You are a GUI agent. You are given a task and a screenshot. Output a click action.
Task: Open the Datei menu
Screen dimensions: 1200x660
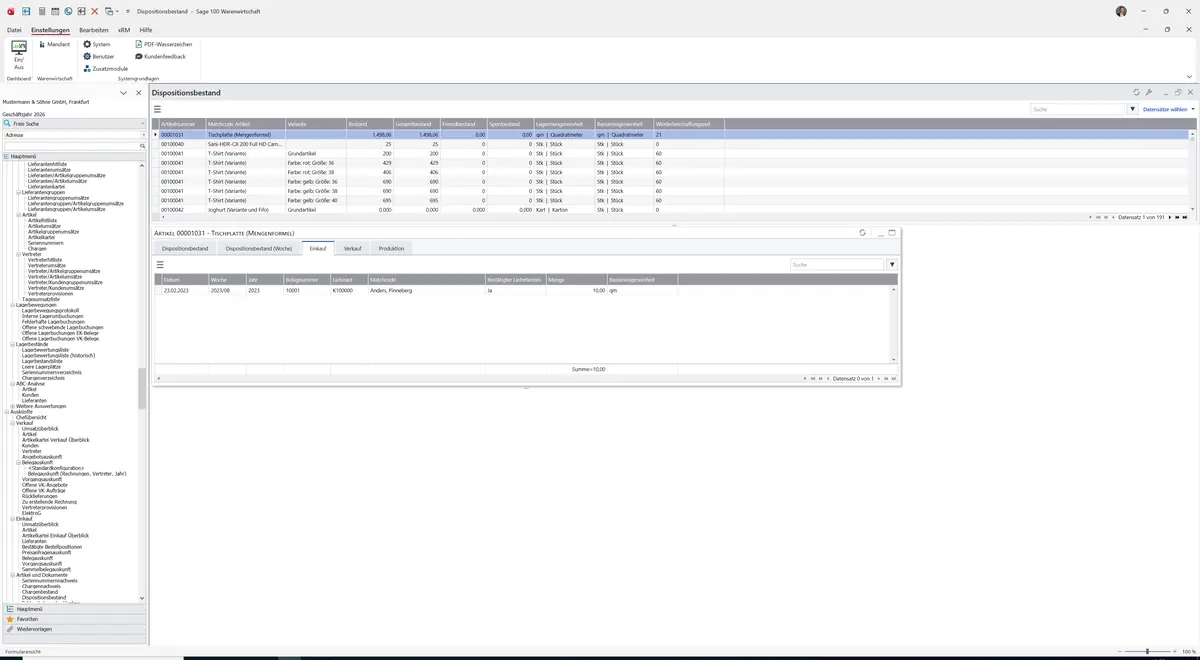[14, 30]
